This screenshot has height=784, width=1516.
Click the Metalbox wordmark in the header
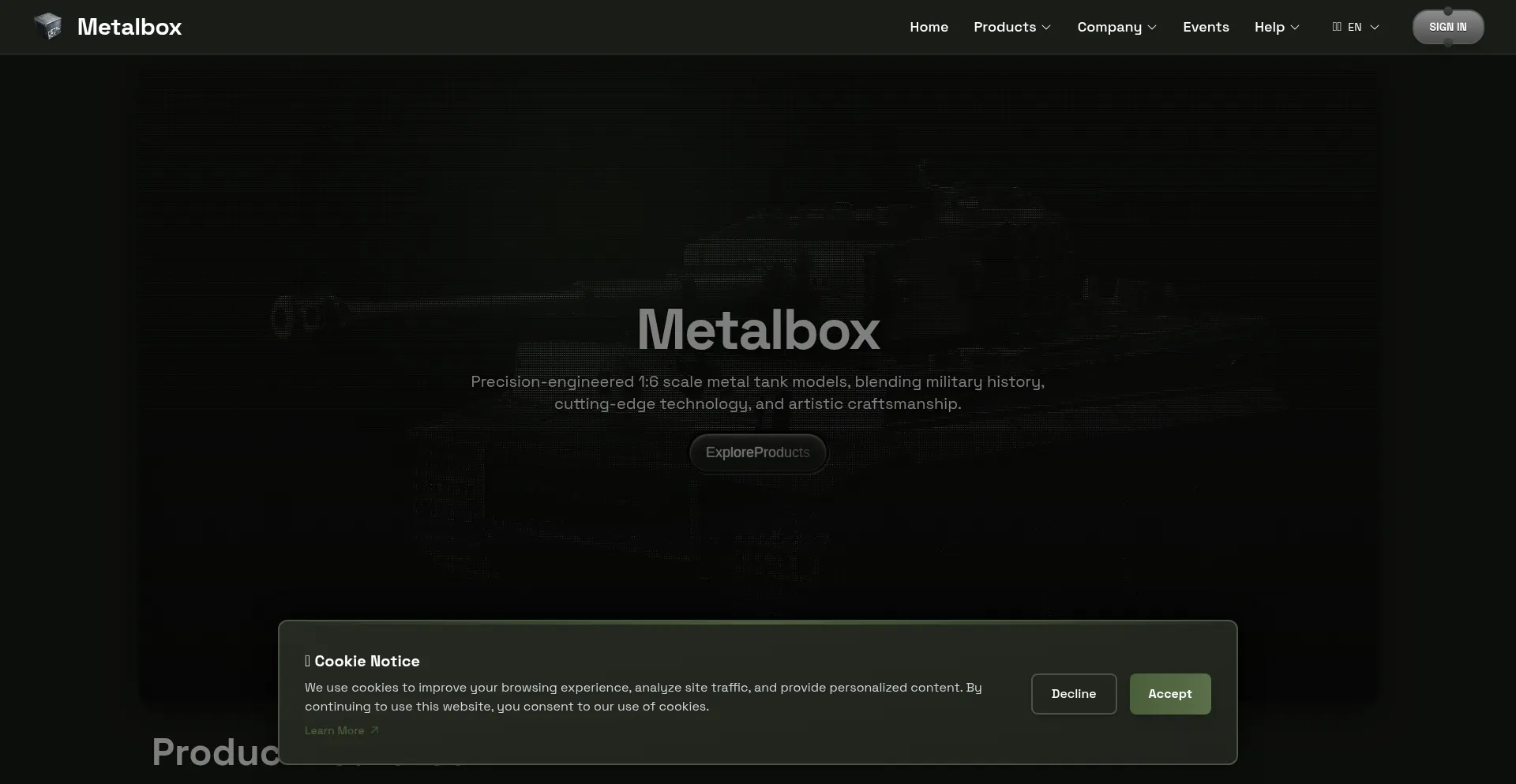tap(129, 26)
